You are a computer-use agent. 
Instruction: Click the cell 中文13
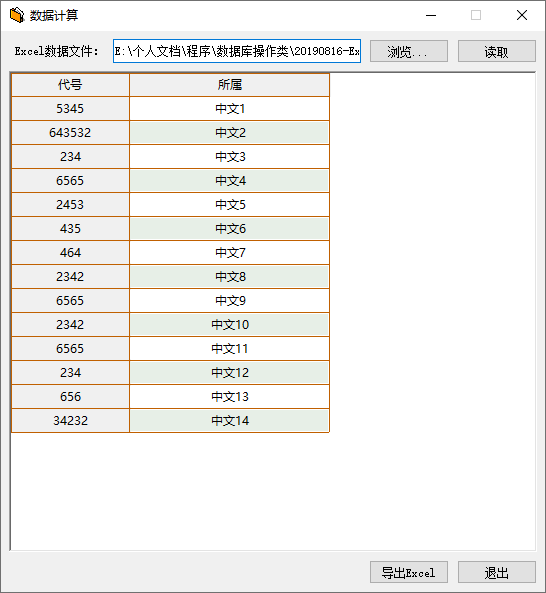pyautogui.click(x=230, y=397)
